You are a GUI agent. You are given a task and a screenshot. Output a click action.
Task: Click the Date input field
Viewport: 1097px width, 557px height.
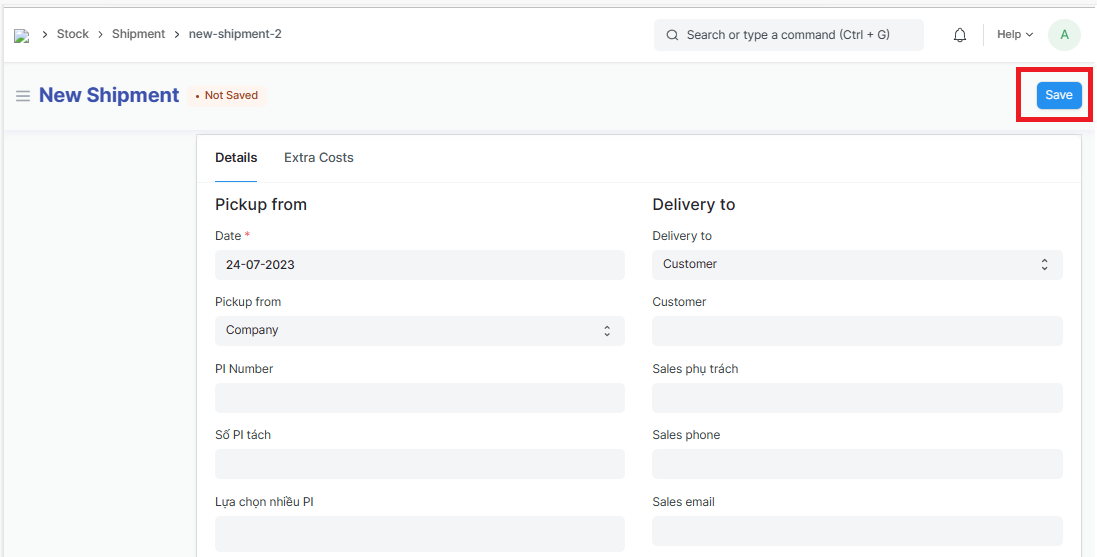click(419, 265)
